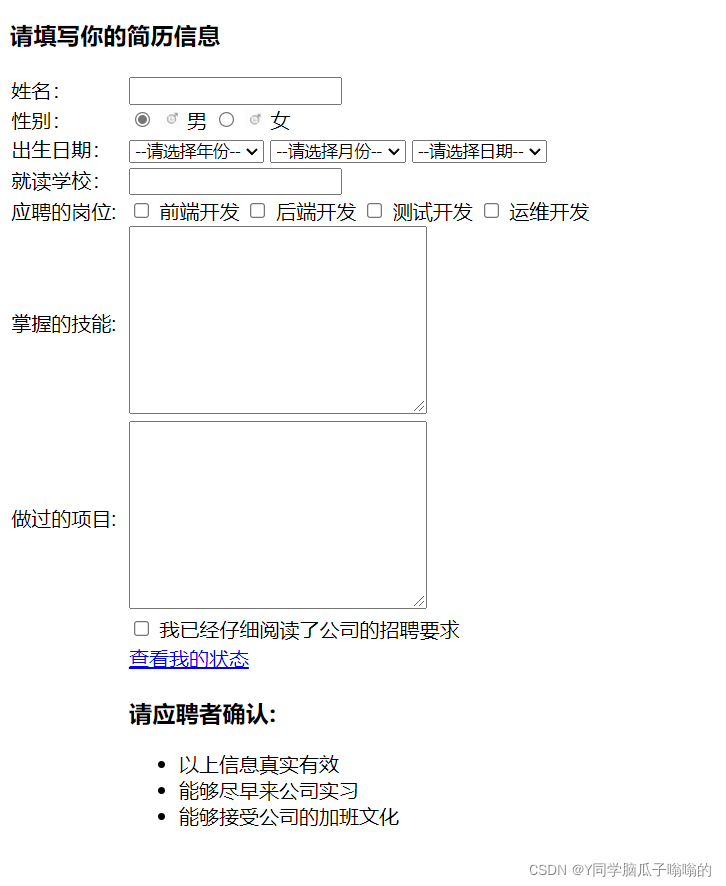Open the 请选择日期 dropdown
Image resolution: width=726 pixels, height=886 pixels.
480,151
